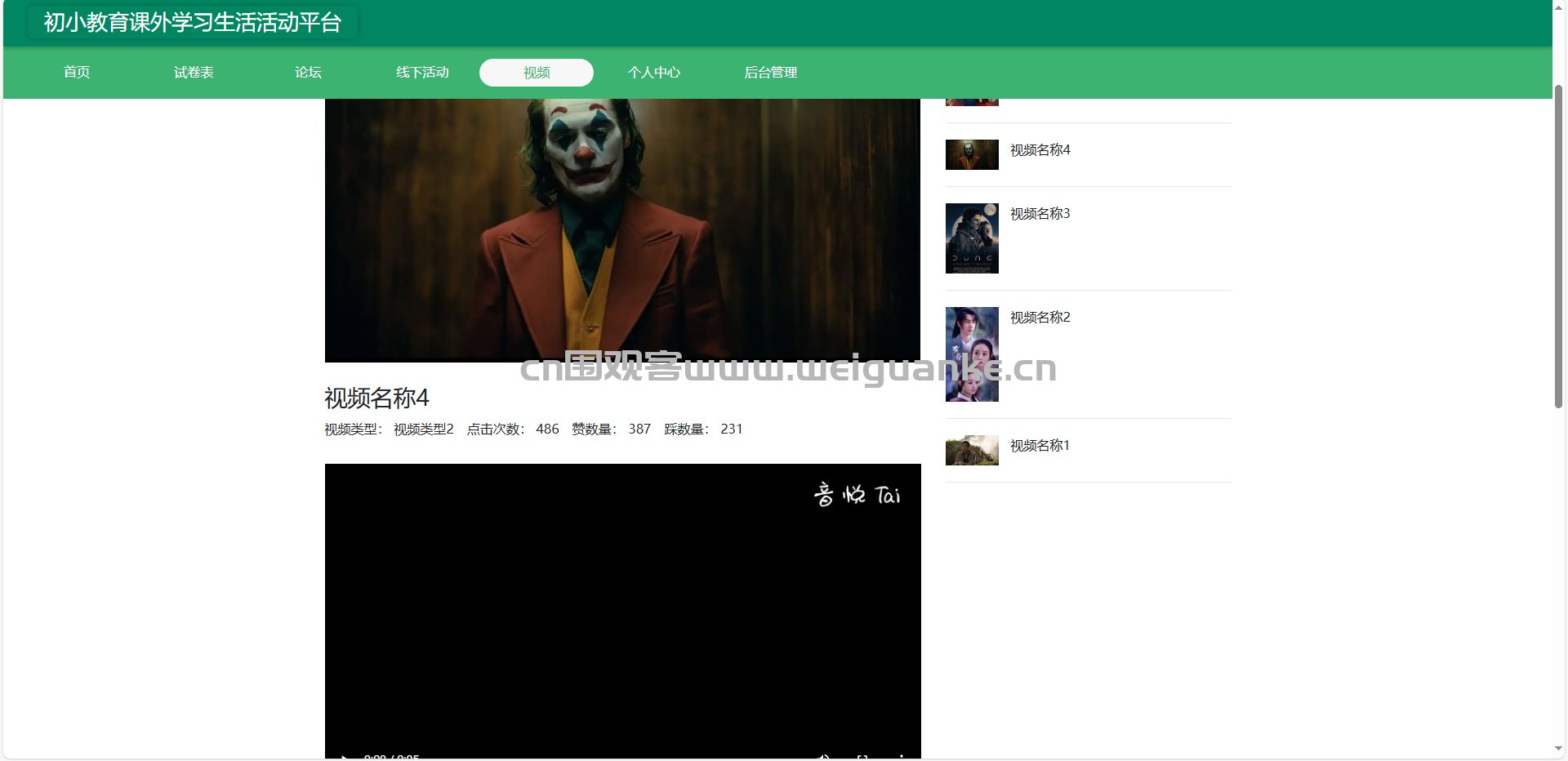Click the 赞数量 label
The height and width of the screenshot is (761, 1568).
point(594,429)
